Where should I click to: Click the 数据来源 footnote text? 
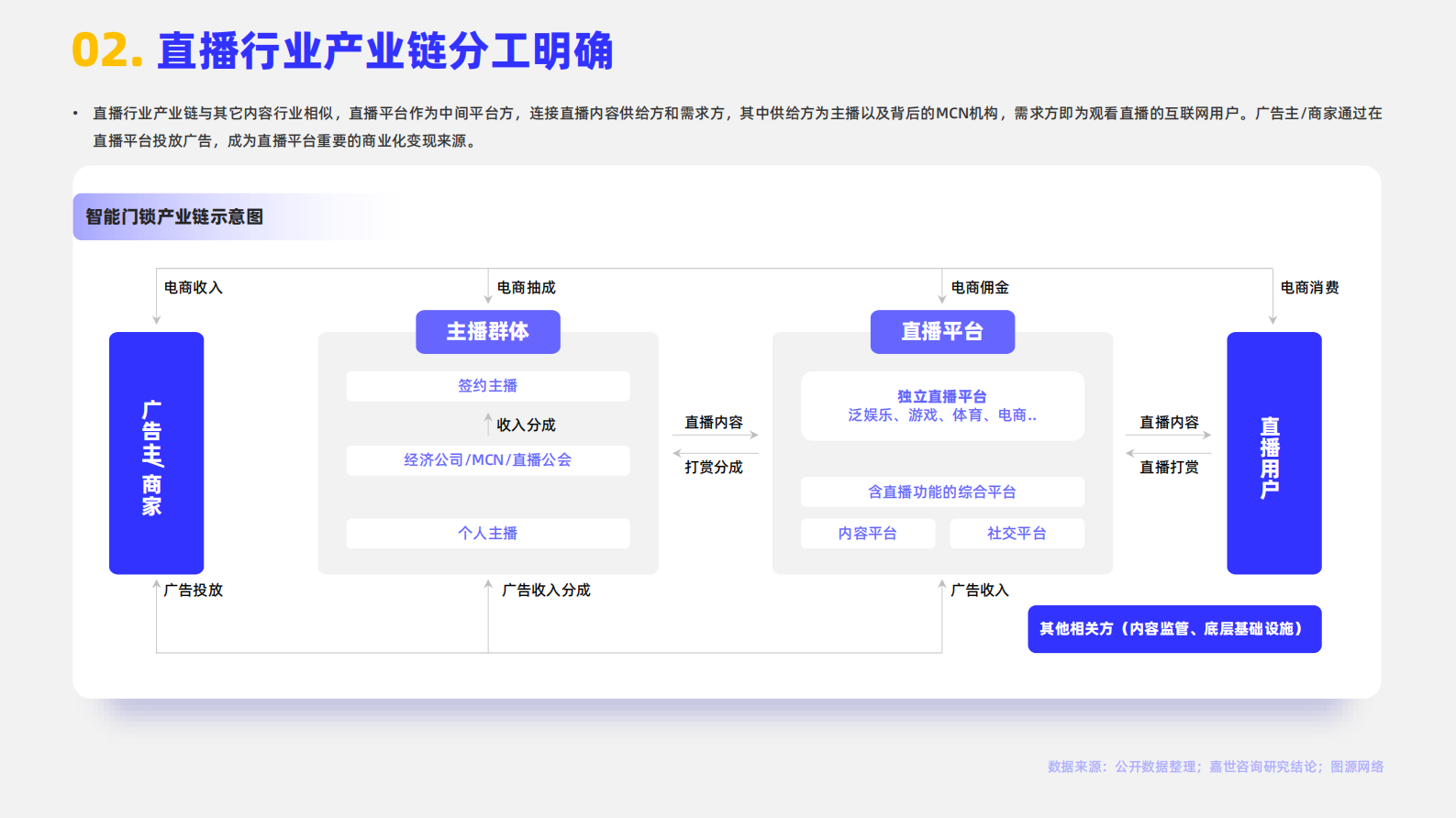tap(1215, 767)
